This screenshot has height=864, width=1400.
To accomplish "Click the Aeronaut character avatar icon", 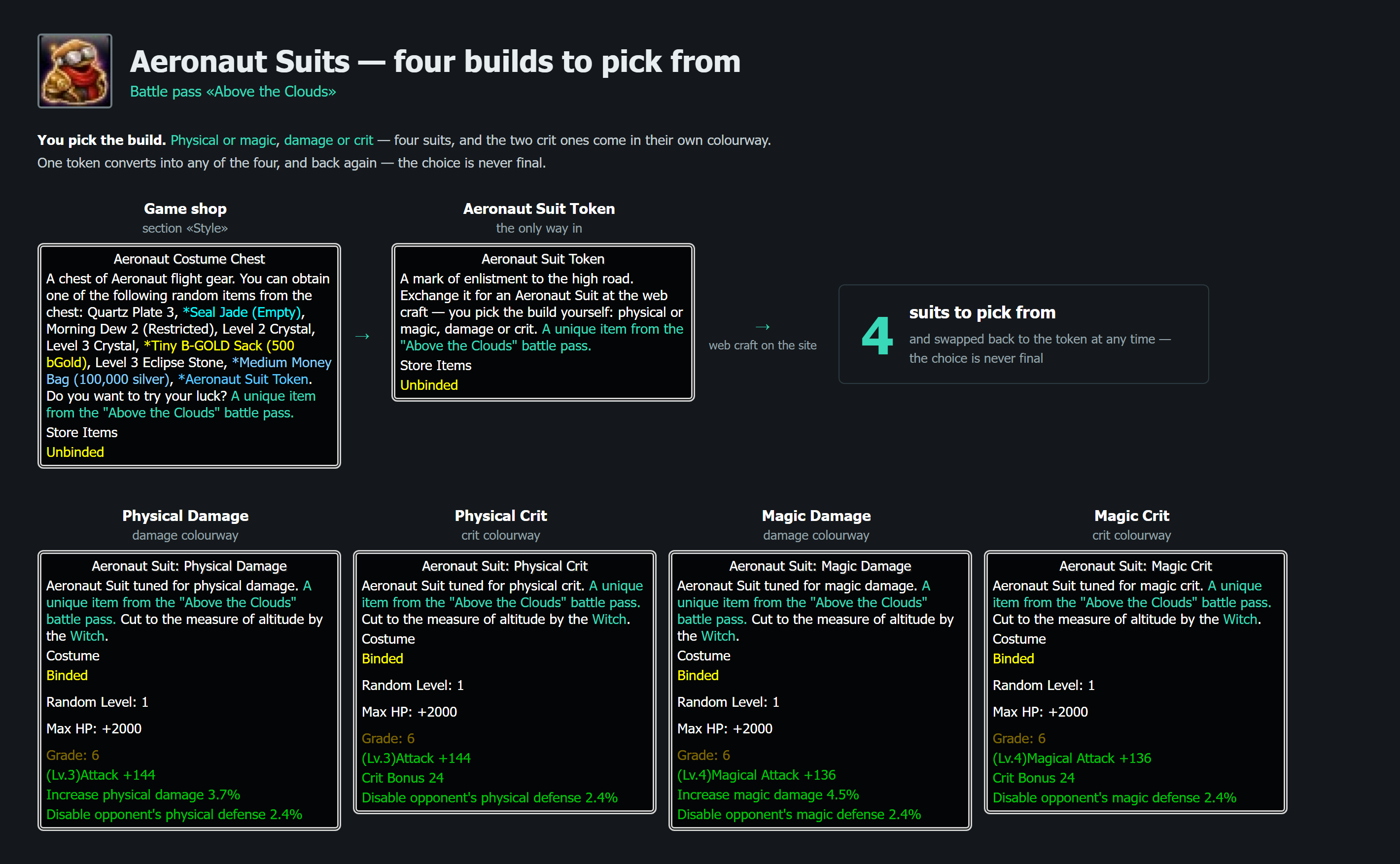I will pos(75,71).
